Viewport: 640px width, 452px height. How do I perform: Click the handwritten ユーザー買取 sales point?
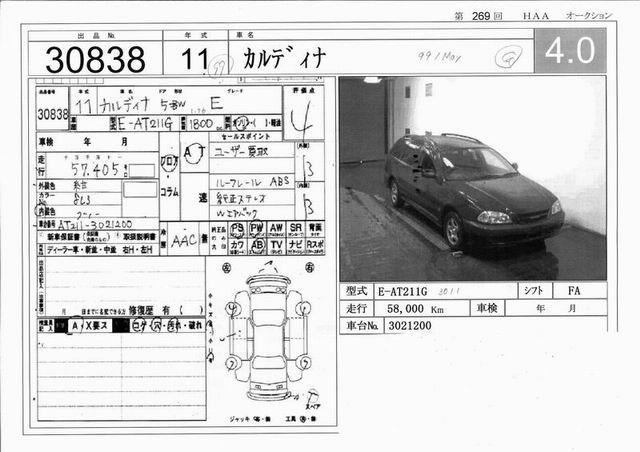pyautogui.click(x=241, y=151)
